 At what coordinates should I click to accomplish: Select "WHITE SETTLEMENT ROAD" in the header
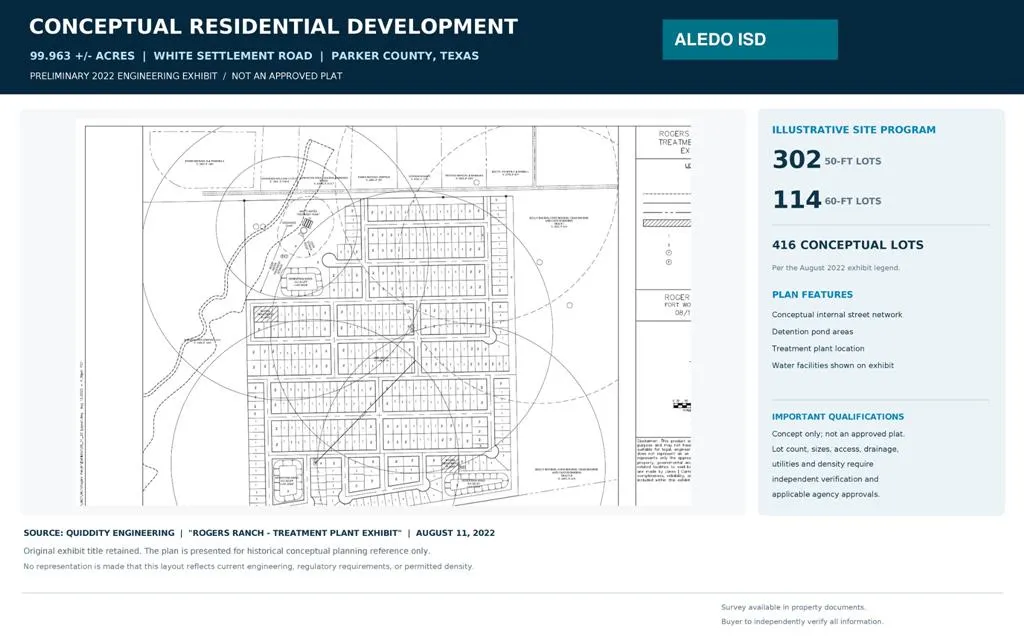233,56
